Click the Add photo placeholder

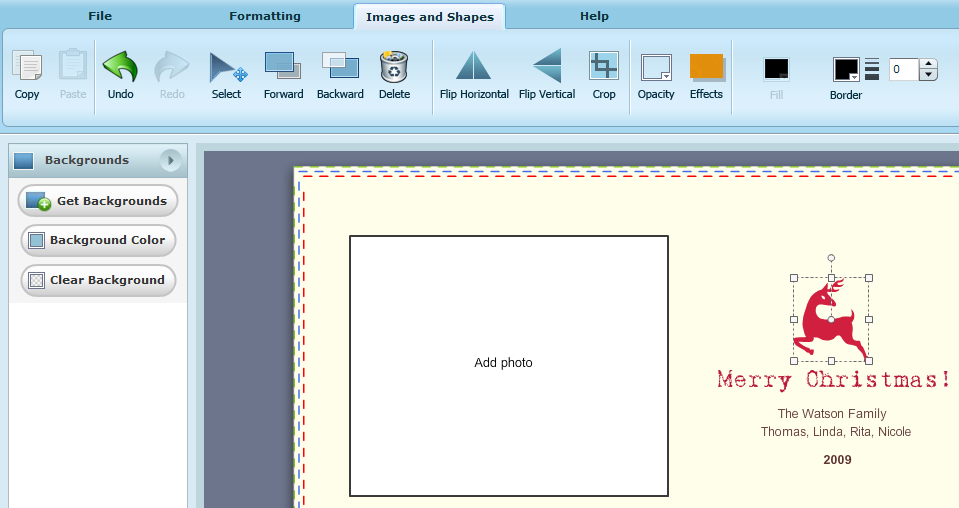[x=509, y=366]
